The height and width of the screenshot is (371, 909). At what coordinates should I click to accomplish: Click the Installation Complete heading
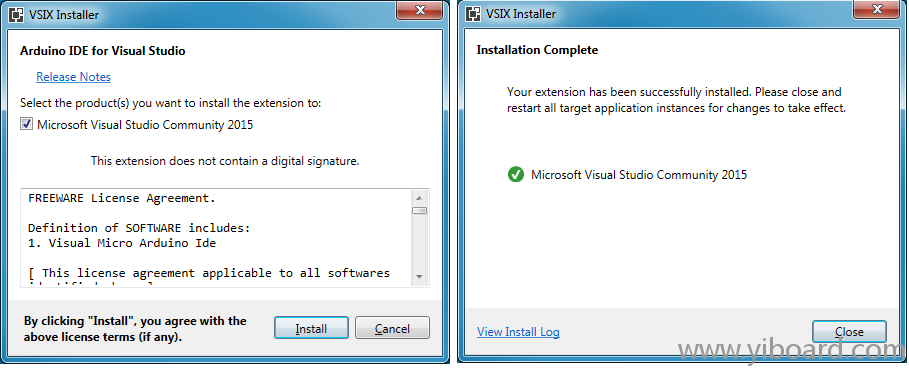[x=537, y=50]
